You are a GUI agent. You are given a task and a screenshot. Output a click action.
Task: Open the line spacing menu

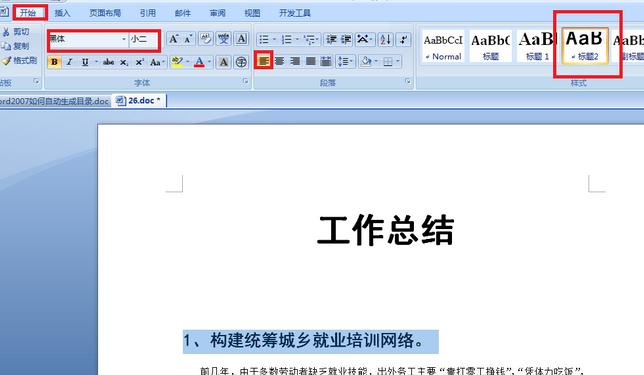pos(345,62)
